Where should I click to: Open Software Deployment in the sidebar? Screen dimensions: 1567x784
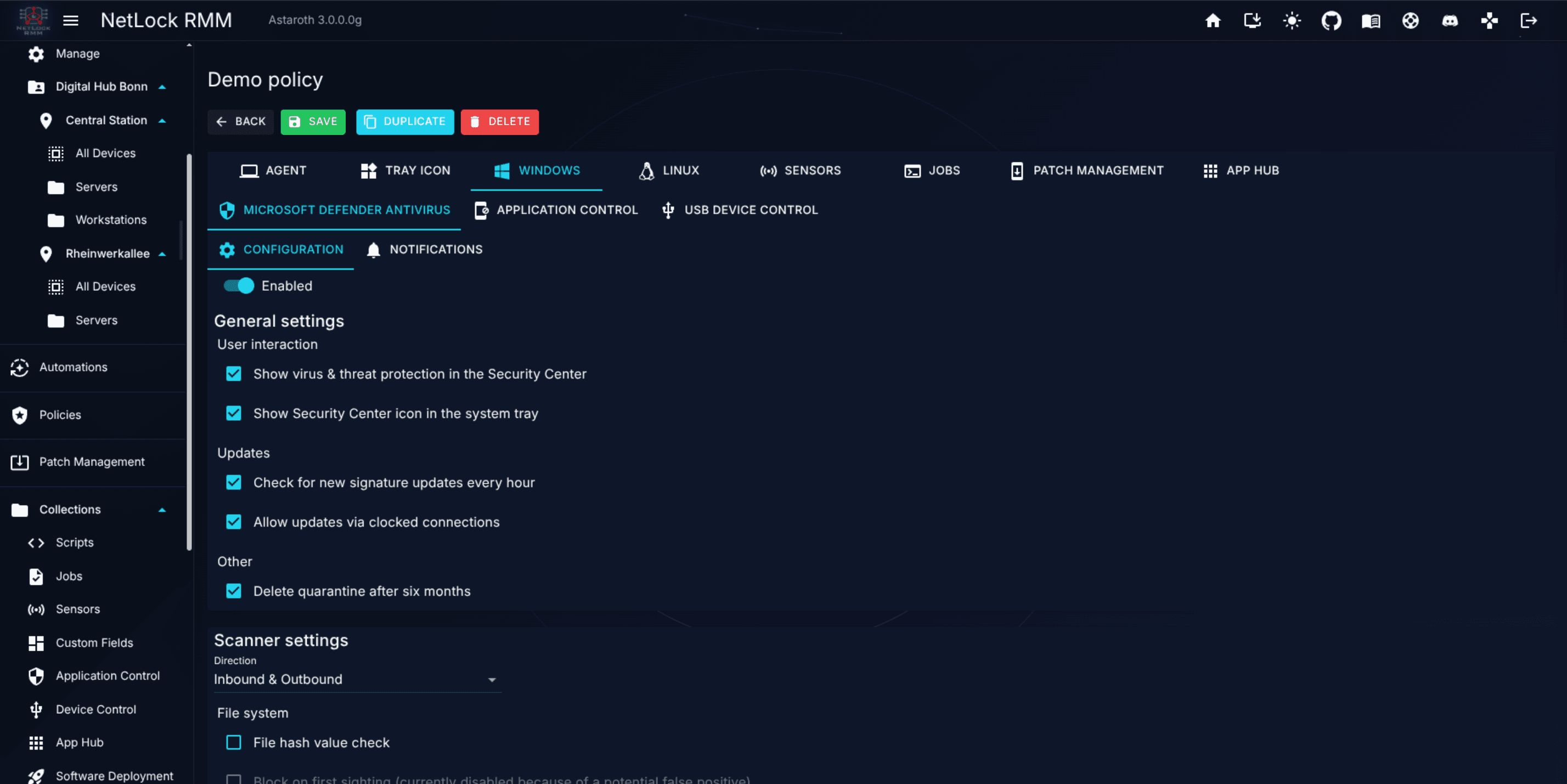[x=114, y=776]
